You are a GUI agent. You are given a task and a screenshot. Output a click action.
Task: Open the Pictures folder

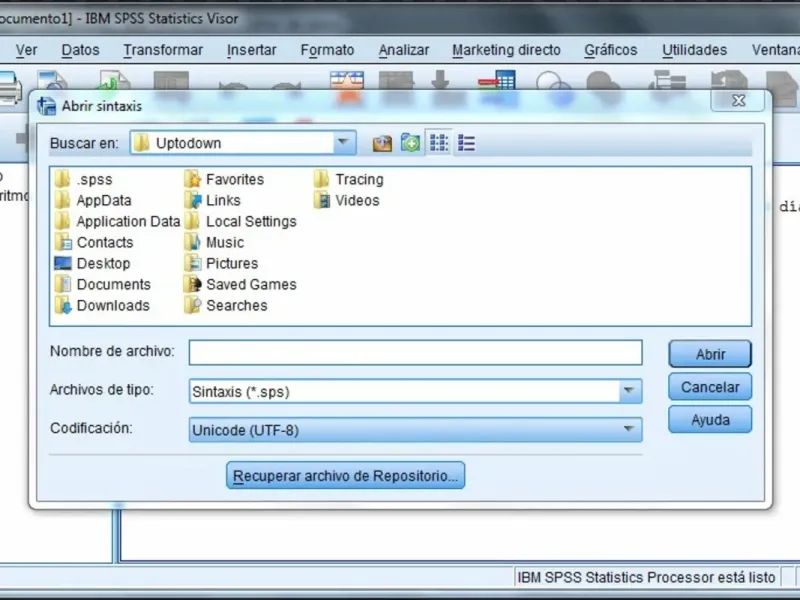[221, 263]
